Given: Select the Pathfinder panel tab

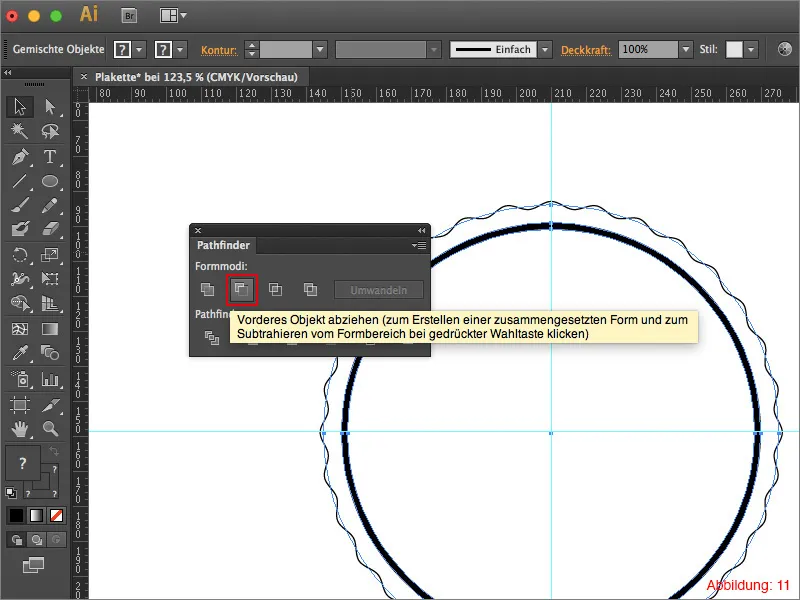Looking at the screenshot, I should point(223,245).
